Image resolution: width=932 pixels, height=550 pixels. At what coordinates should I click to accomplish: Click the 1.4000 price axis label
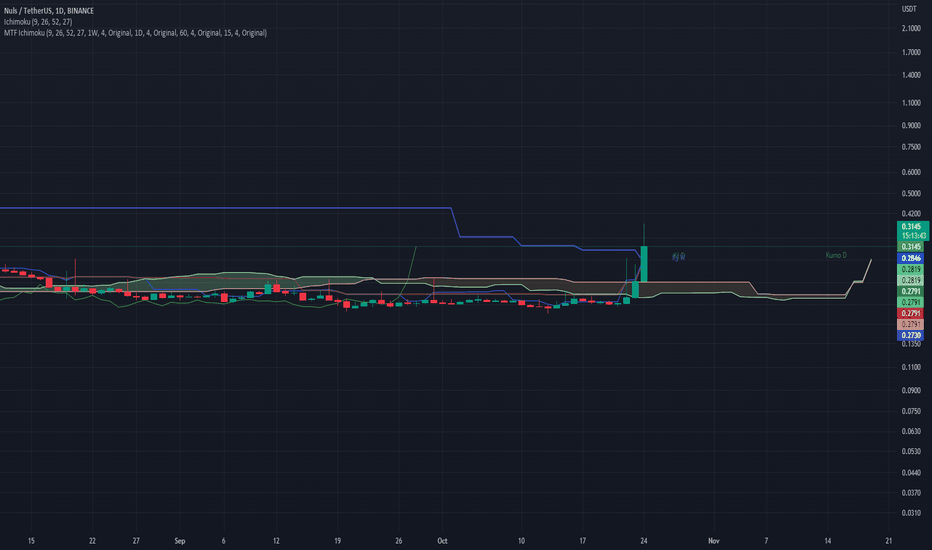[911, 75]
